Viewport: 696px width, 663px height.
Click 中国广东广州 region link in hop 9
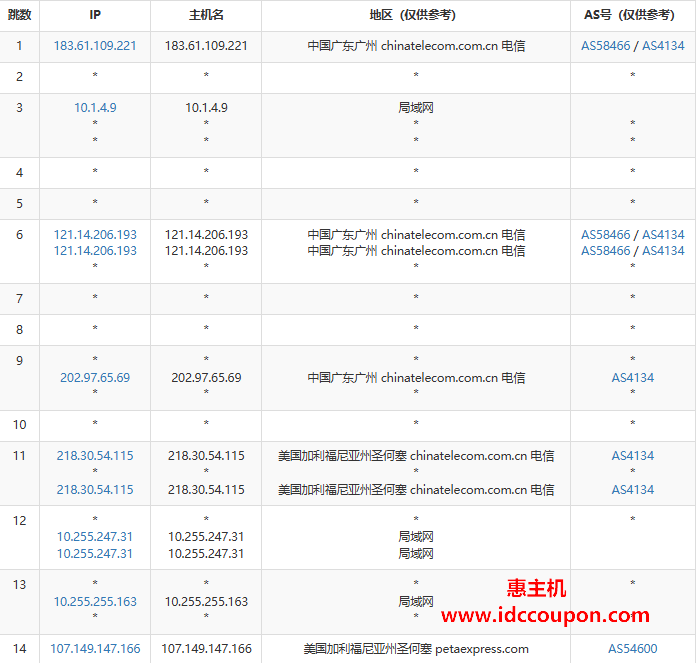342,378
